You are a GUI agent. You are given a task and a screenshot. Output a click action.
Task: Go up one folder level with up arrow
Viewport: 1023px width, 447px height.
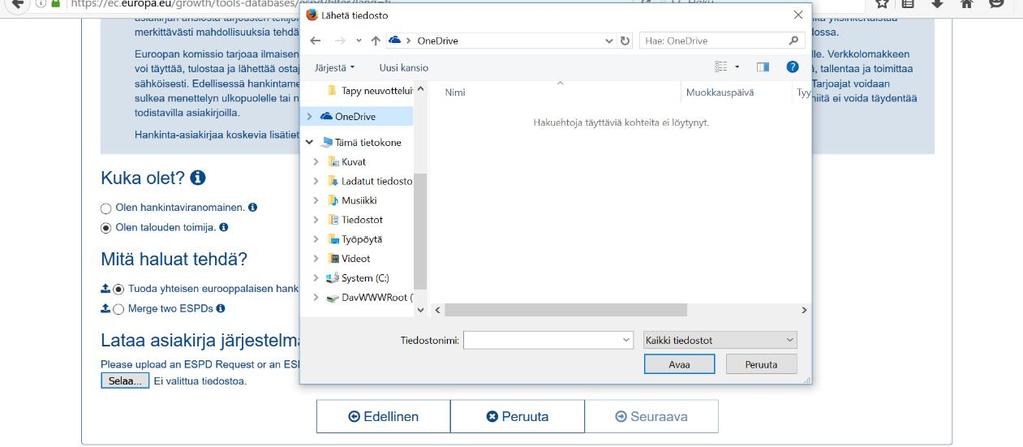click(x=375, y=40)
